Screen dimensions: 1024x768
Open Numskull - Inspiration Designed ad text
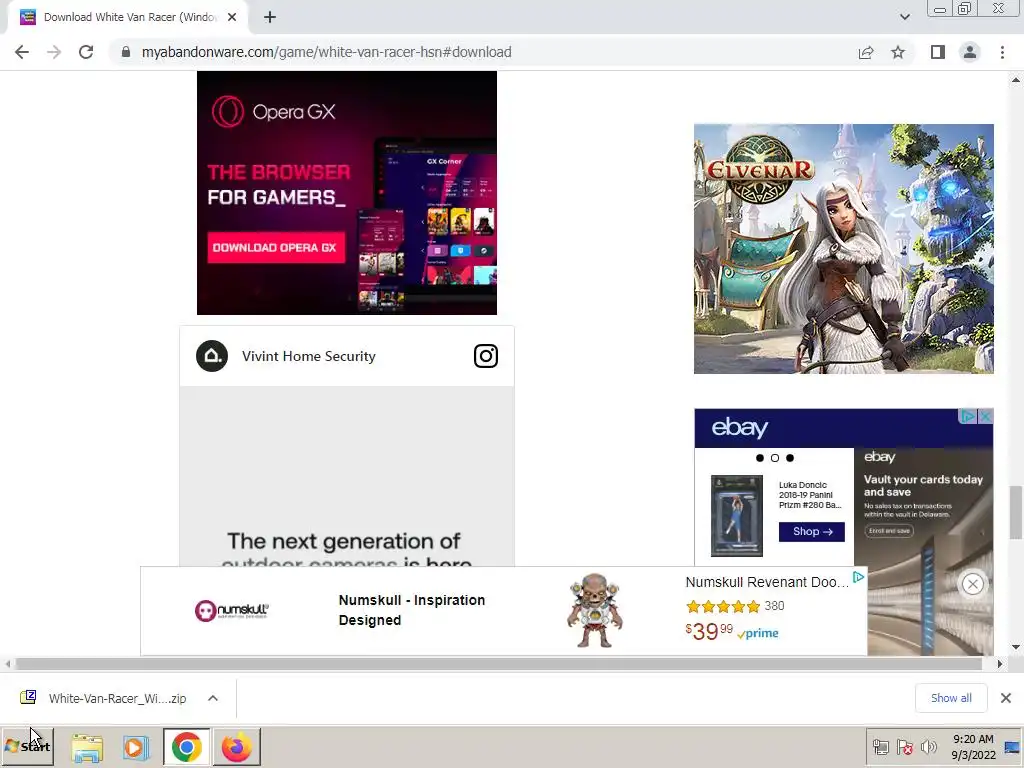click(411, 610)
